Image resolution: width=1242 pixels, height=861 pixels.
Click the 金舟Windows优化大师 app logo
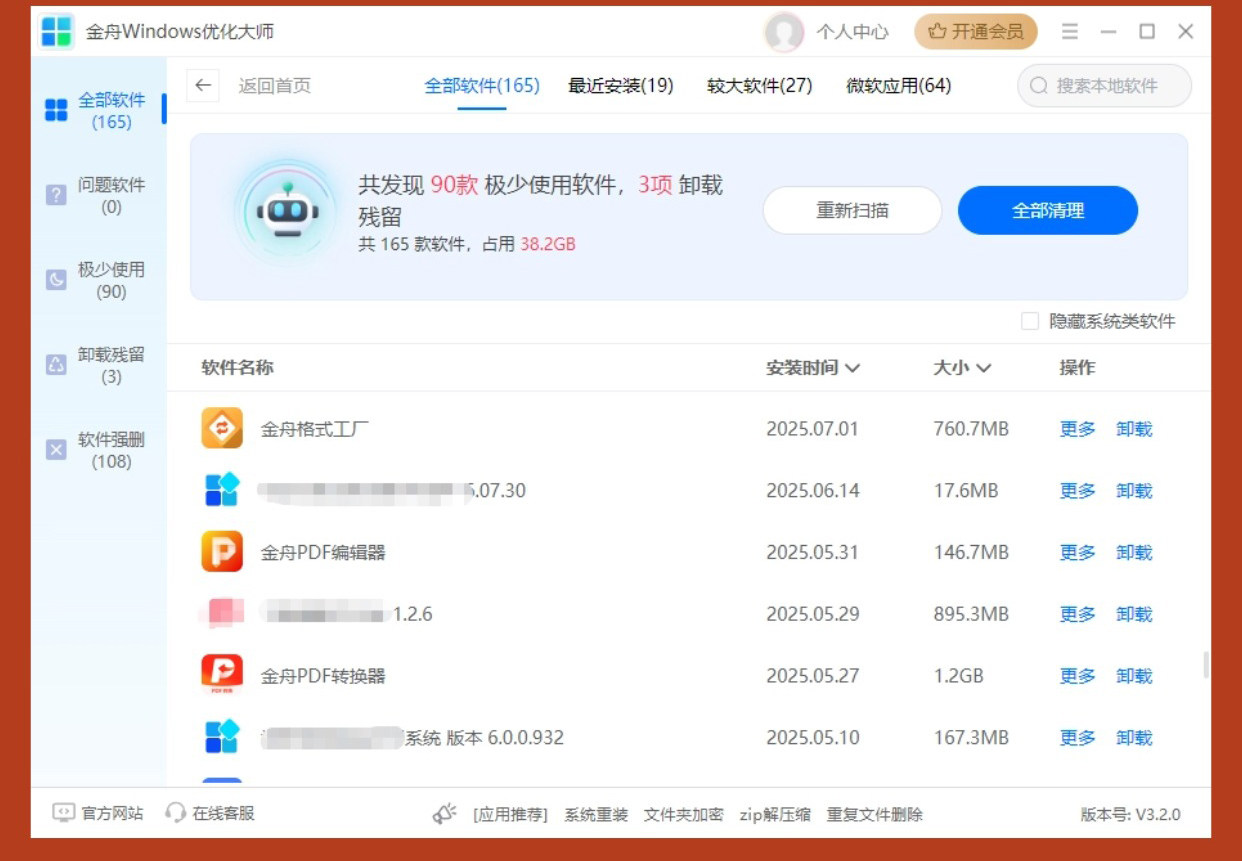(x=57, y=31)
